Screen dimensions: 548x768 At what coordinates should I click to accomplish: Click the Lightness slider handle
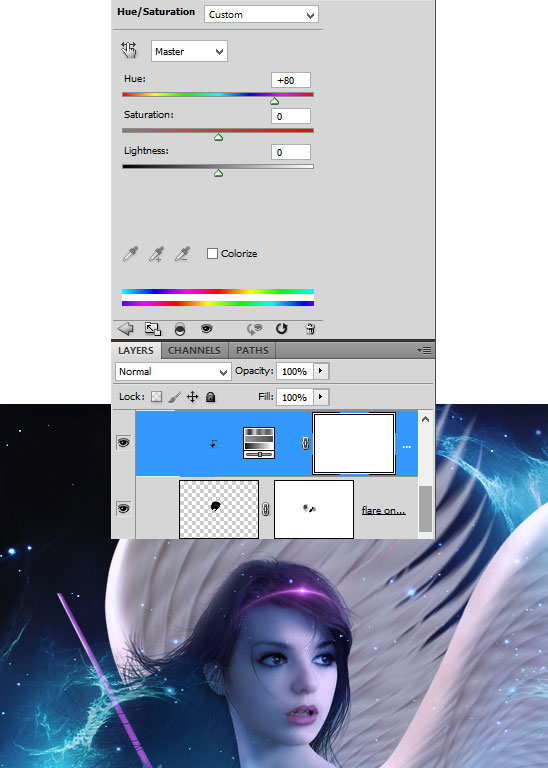click(218, 173)
